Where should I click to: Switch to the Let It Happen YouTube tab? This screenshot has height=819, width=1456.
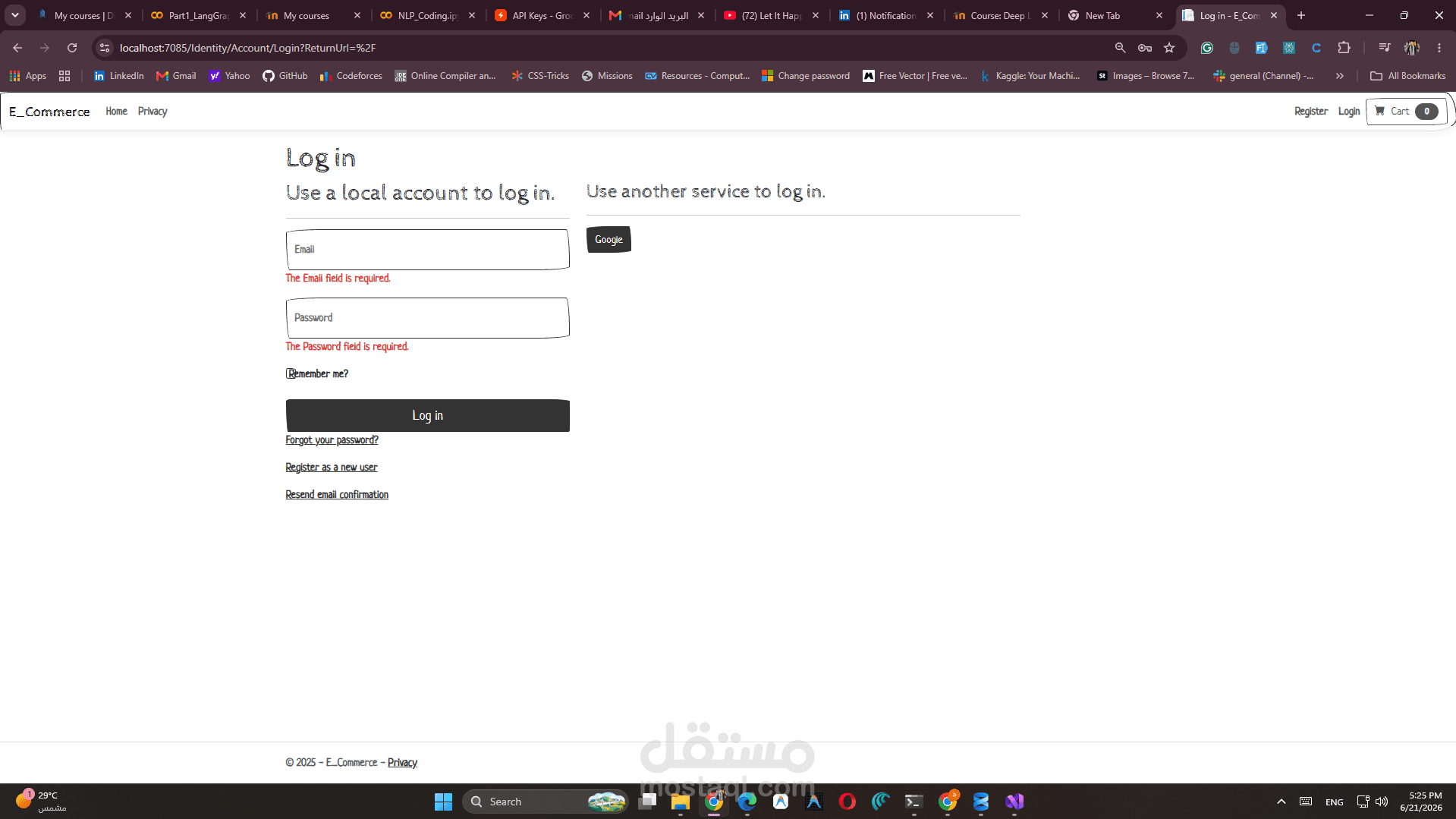point(772,15)
